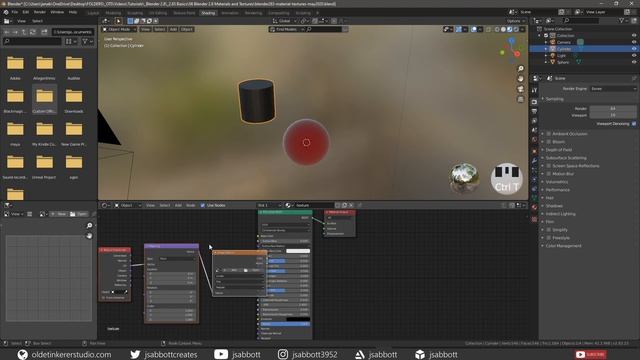The height and width of the screenshot is (360, 640).
Task: Open the Window menu
Action: 57,12
